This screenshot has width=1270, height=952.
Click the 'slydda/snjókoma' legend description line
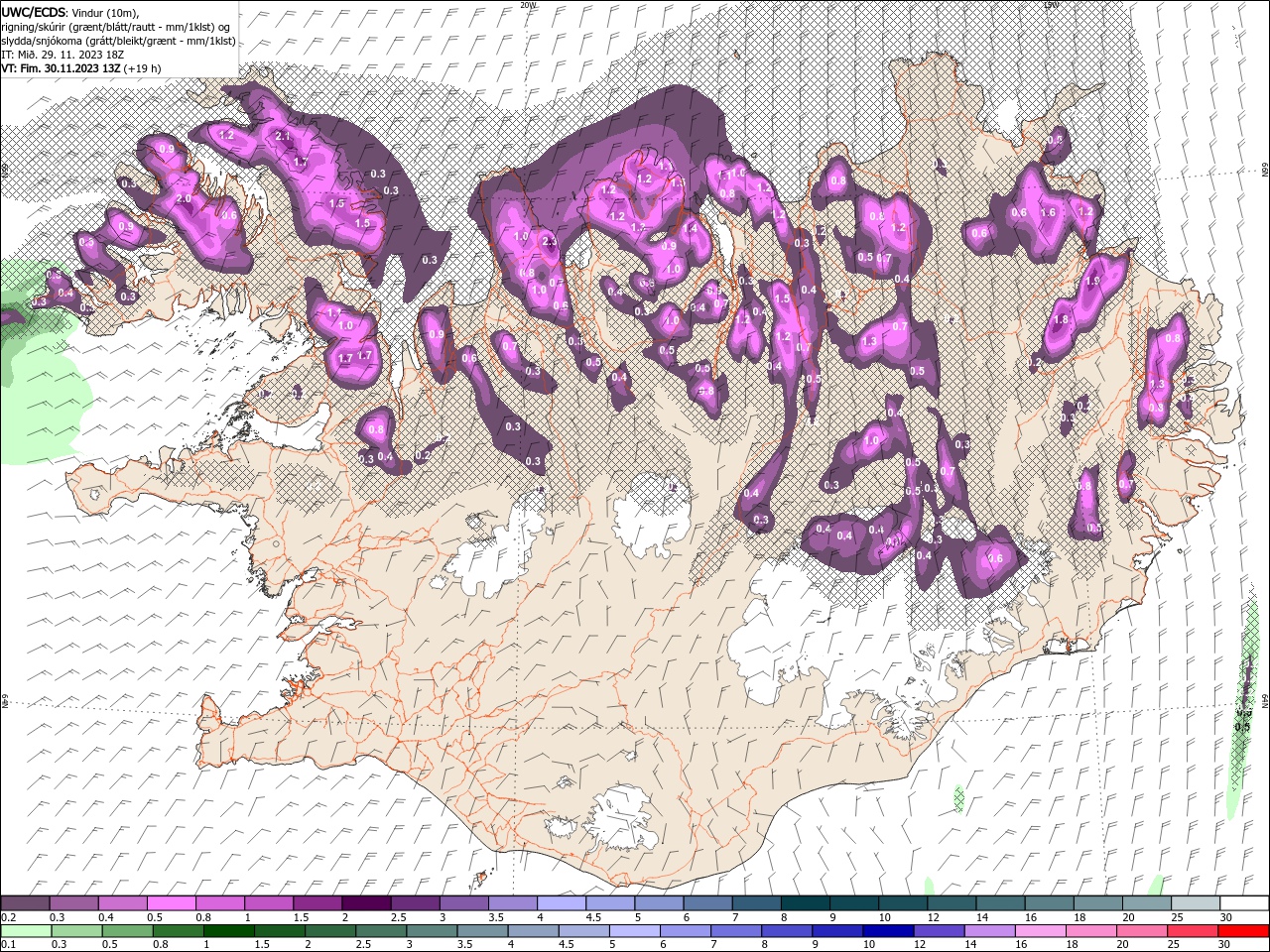pyautogui.click(x=118, y=41)
